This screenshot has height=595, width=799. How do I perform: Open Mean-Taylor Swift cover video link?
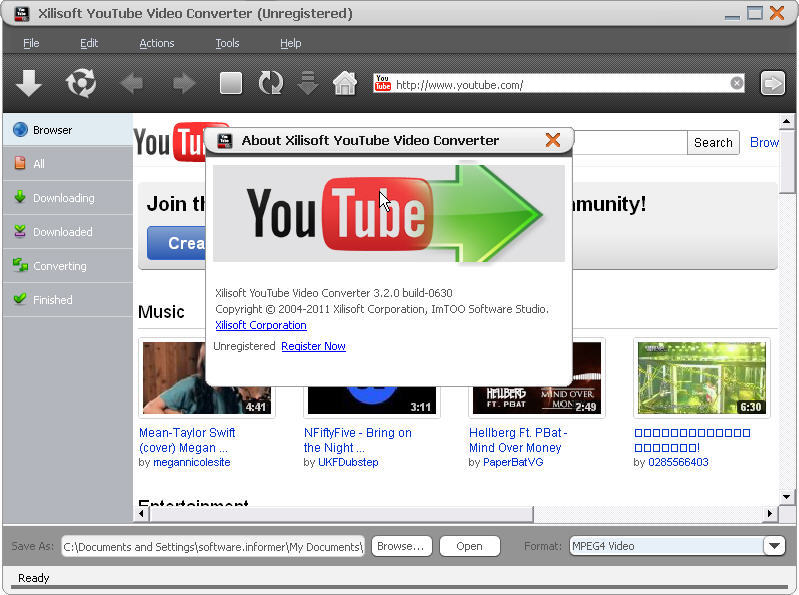pyautogui.click(x=187, y=440)
